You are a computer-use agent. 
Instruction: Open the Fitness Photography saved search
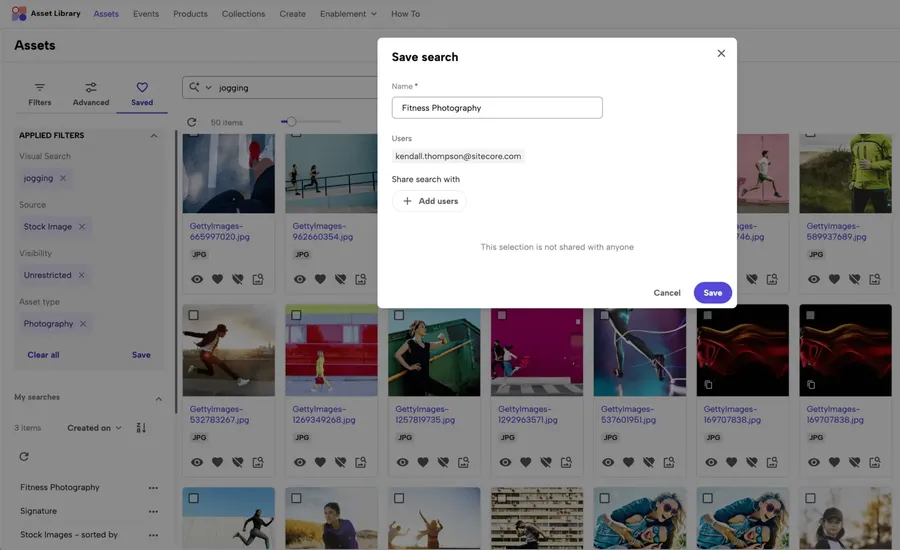[60, 487]
